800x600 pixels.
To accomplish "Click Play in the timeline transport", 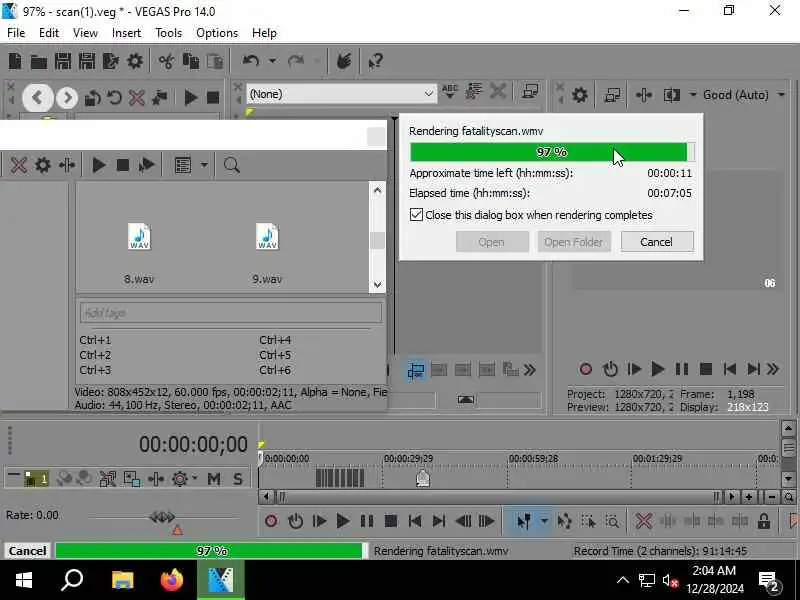I will point(343,521).
